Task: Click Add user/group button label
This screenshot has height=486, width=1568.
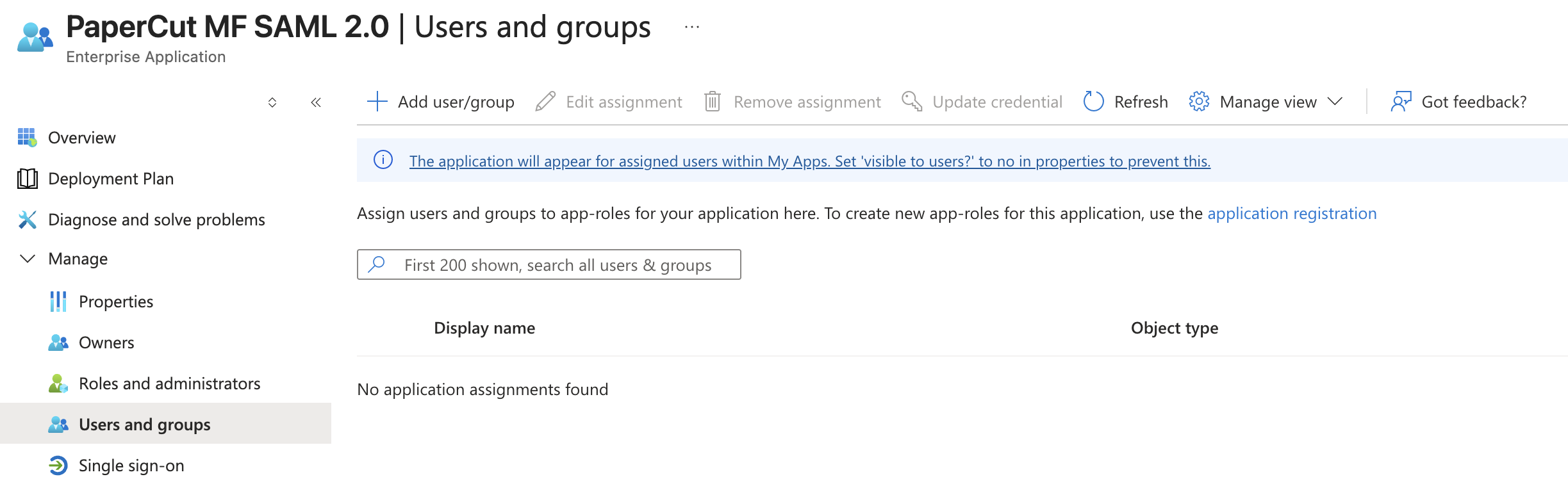Action: 456,102
